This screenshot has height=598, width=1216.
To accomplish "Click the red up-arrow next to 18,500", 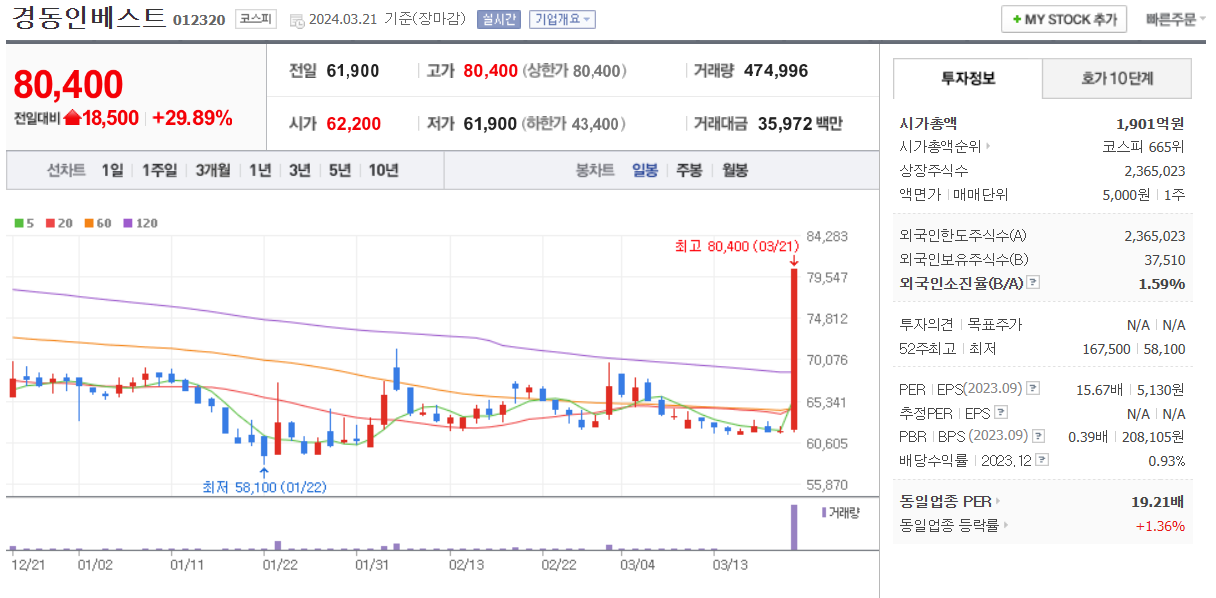I will tap(72, 118).
